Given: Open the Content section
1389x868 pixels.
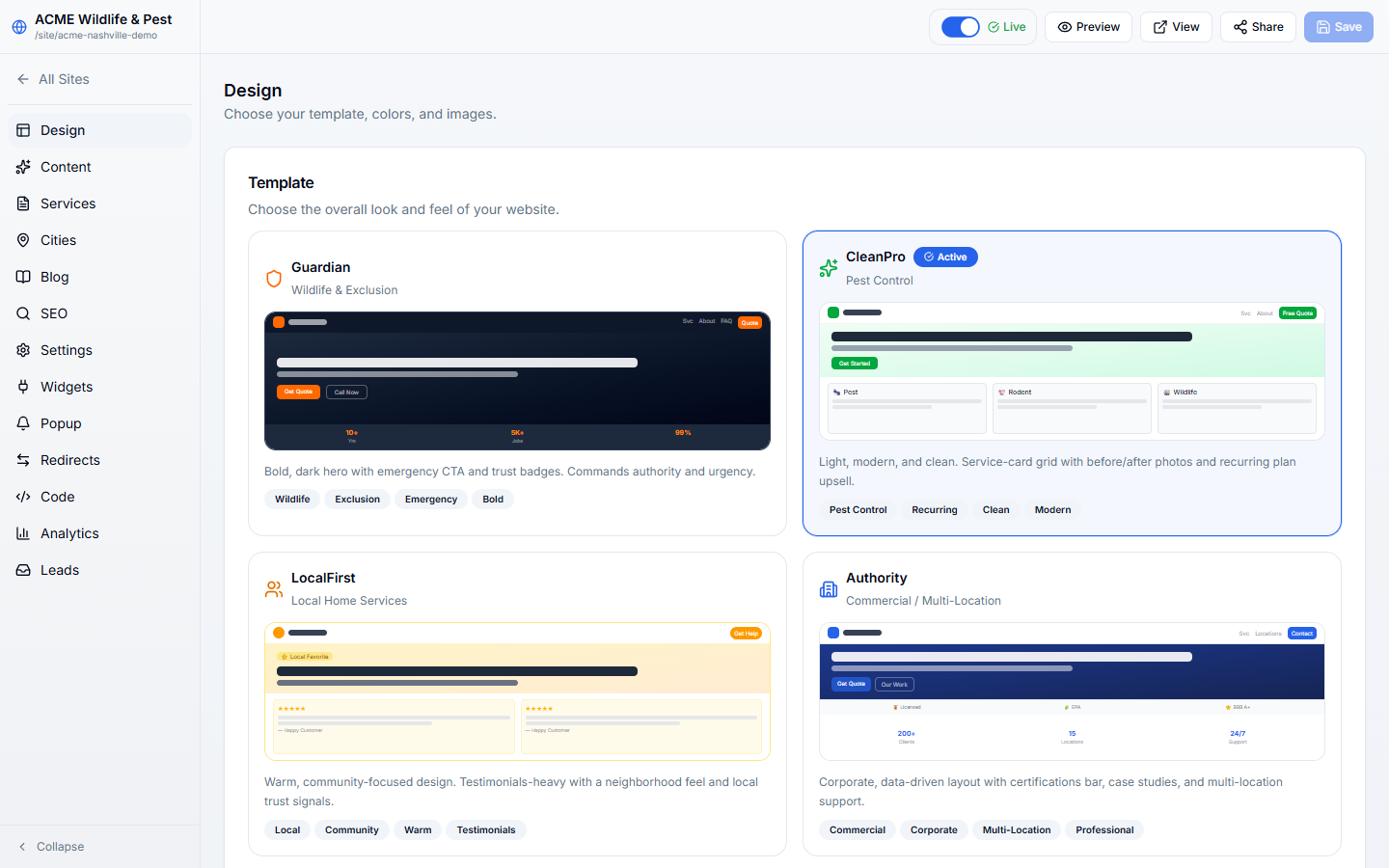Looking at the screenshot, I should coord(99,167).
